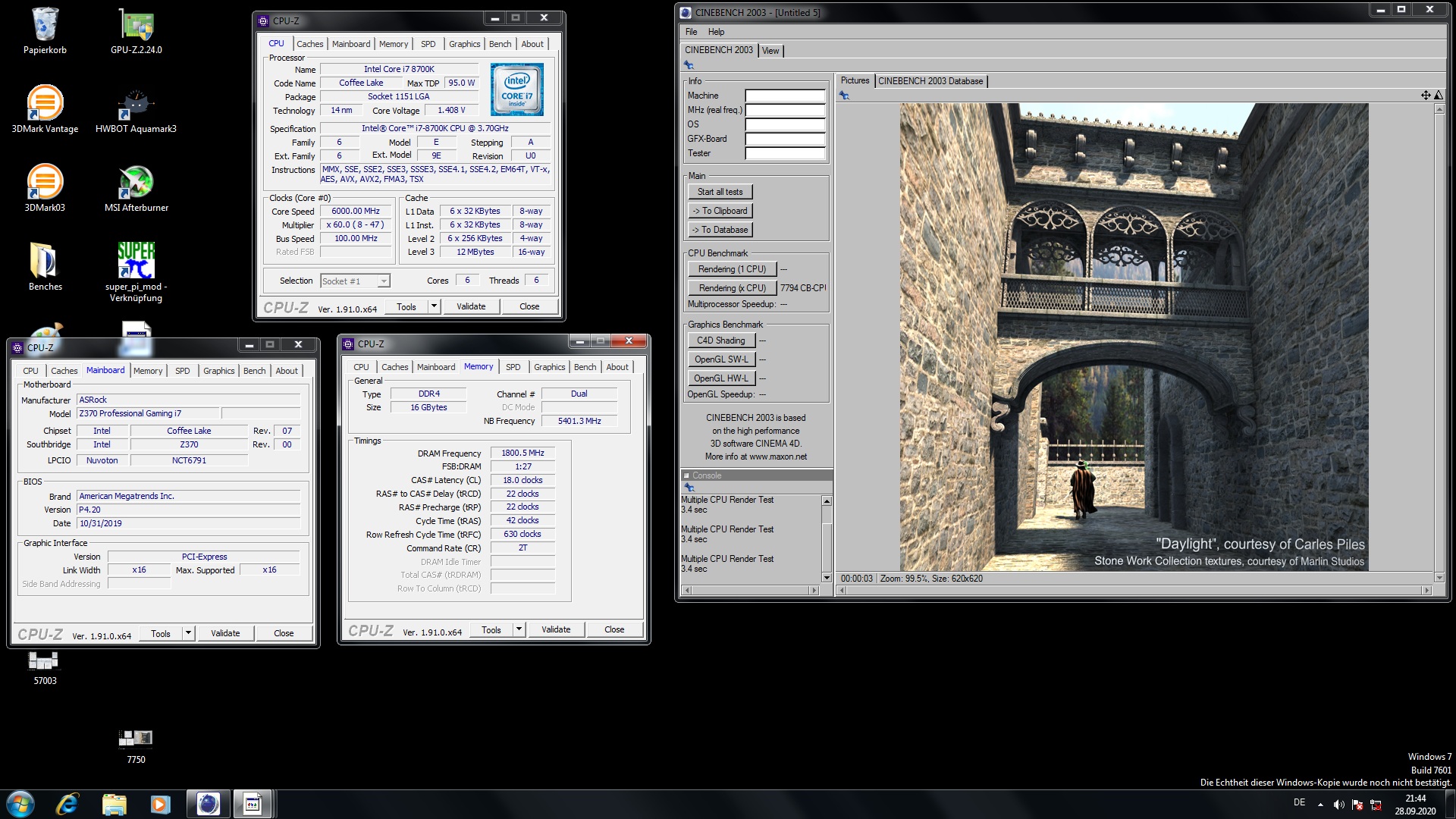
Task: Launch Internet Explorer from the taskbar
Action: [x=67, y=804]
